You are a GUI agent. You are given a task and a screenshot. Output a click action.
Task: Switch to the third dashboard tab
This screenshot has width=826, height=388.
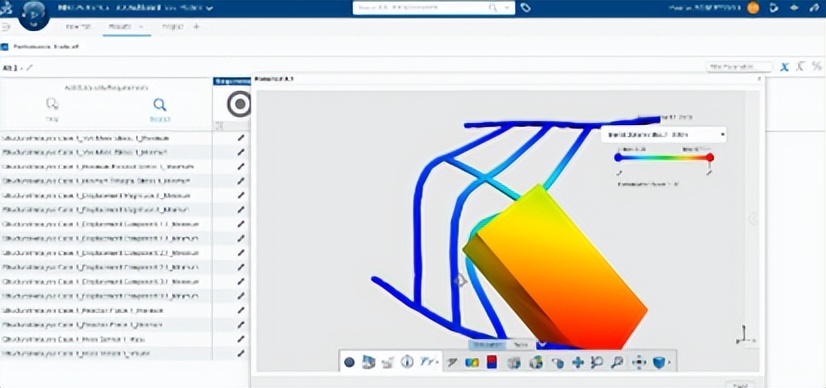(172, 26)
